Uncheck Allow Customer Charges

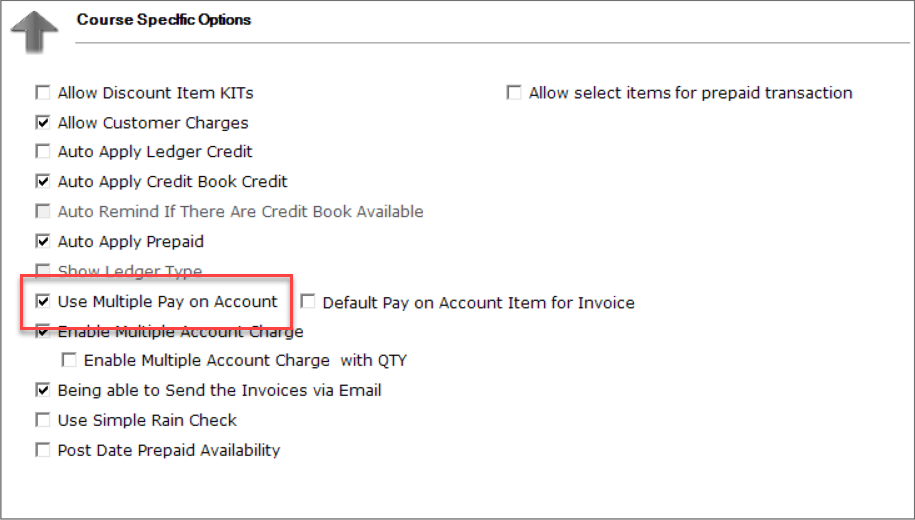pos(43,123)
